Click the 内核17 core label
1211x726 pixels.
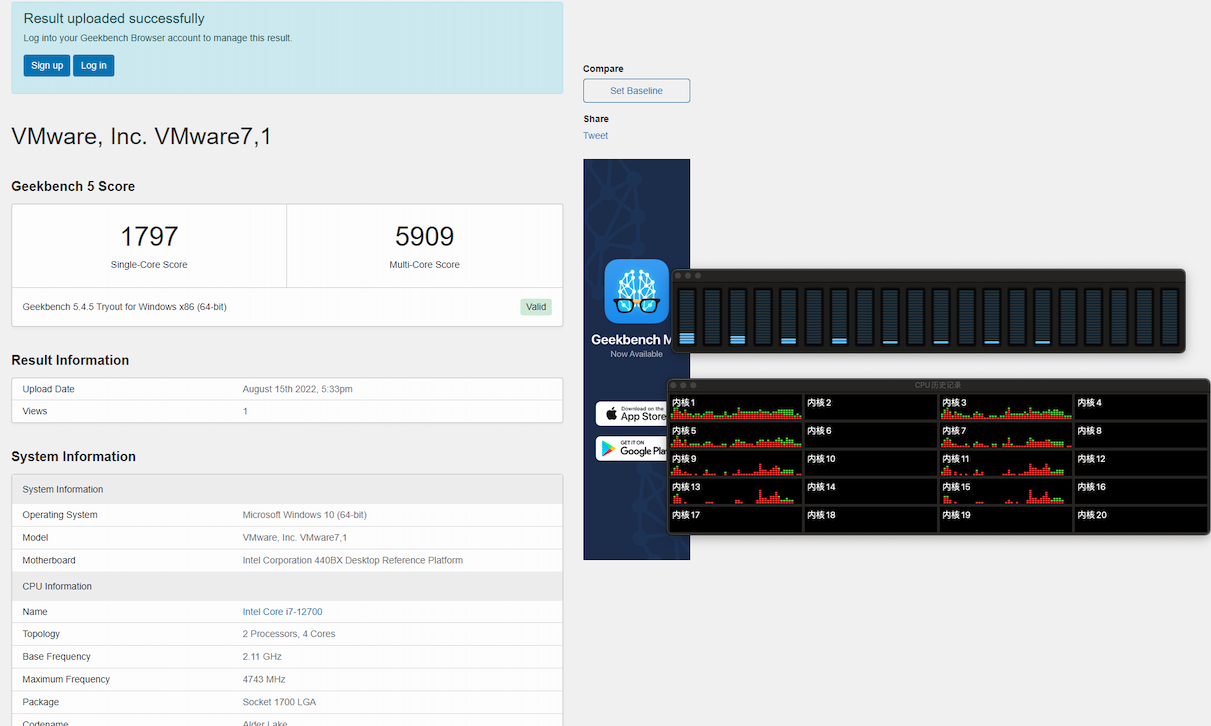pos(685,515)
